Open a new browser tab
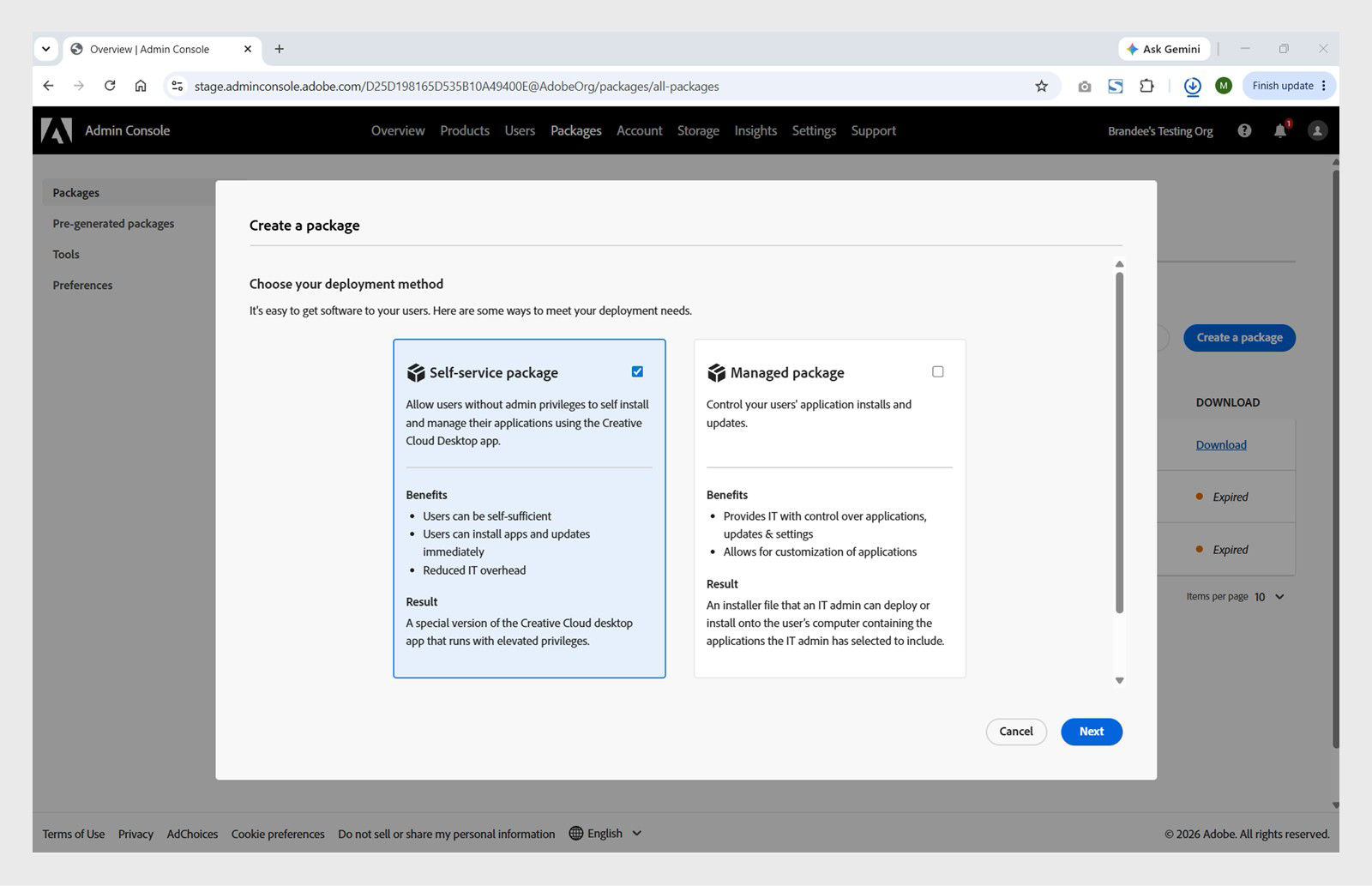This screenshot has height=886, width=1372. [279, 49]
